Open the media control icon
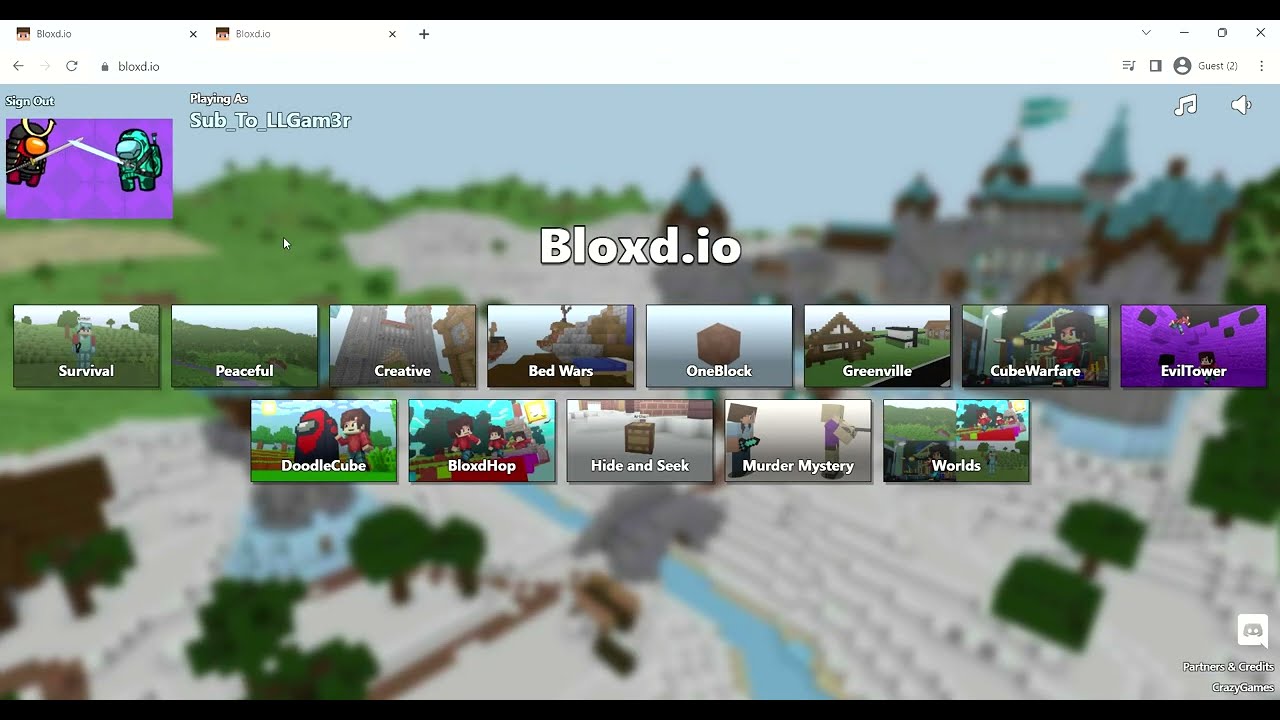The height and width of the screenshot is (720, 1280). [1129, 66]
